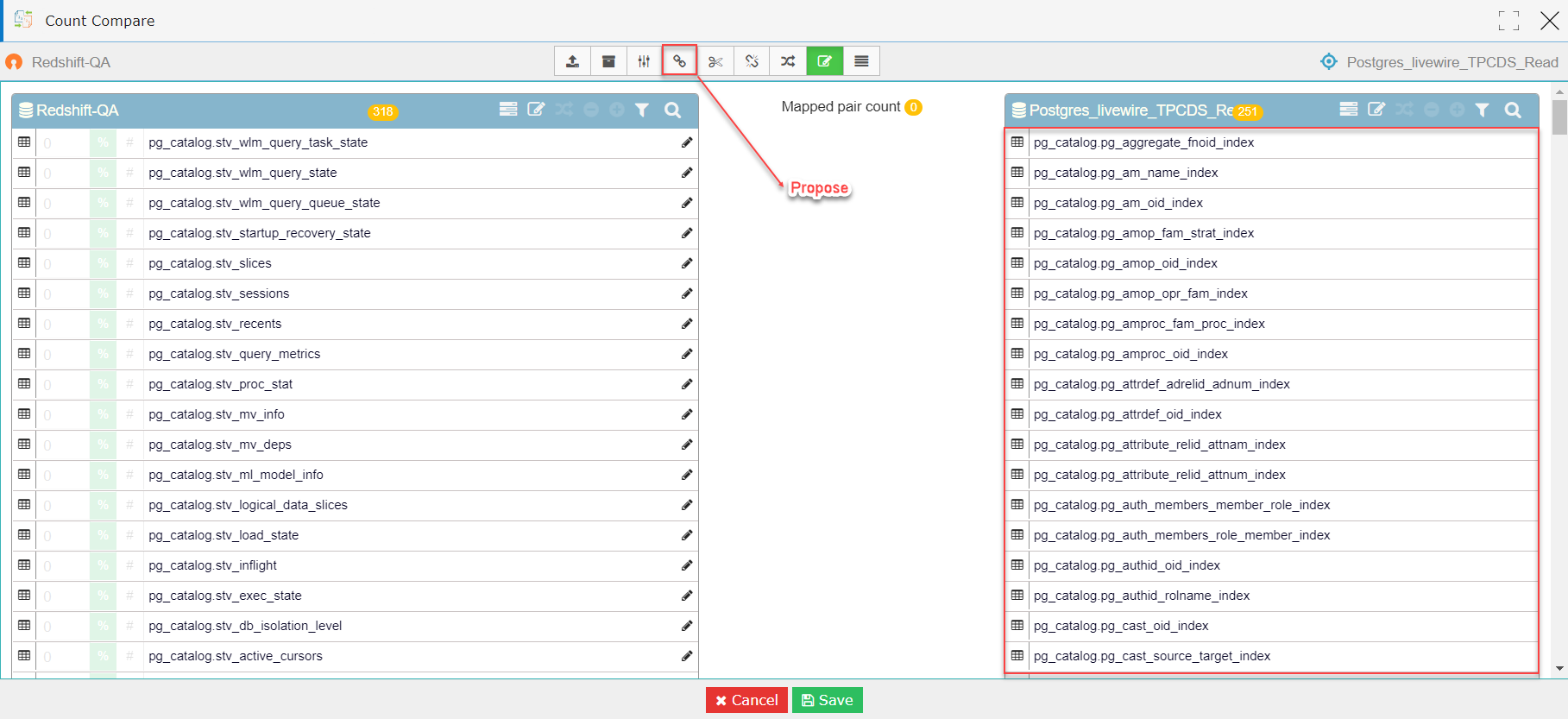1568x719 pixels.
Task: Toggle the percent button for stv_wlm_query_state
Action: (103, 173)
